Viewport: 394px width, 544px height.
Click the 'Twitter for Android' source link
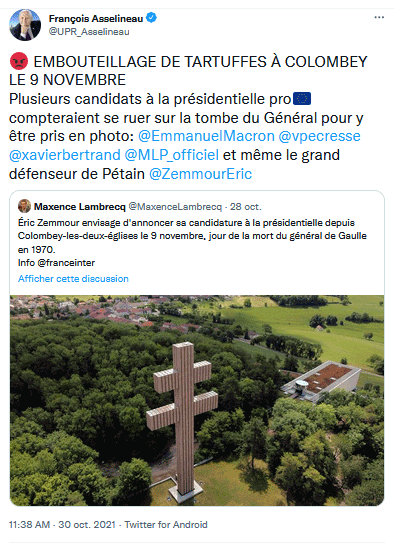pos(166,525)
